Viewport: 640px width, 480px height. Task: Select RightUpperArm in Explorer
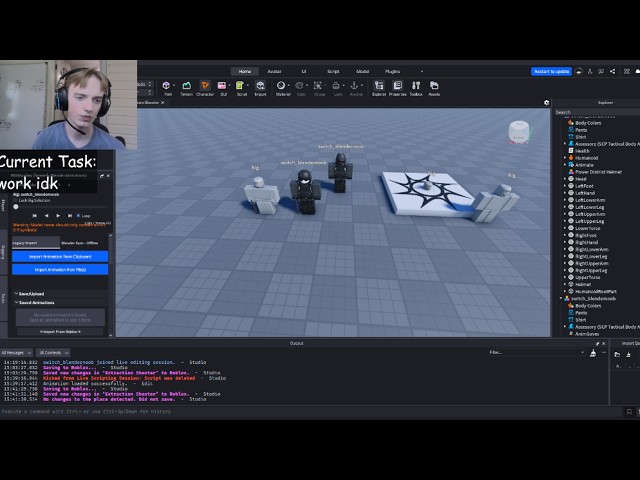(x=591, y=263)
